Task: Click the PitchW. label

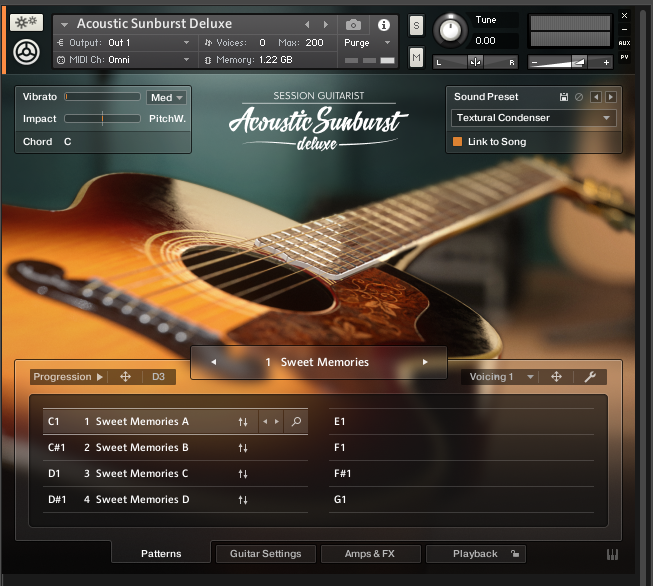Action: pyautogui.click(x=167, y=119)
